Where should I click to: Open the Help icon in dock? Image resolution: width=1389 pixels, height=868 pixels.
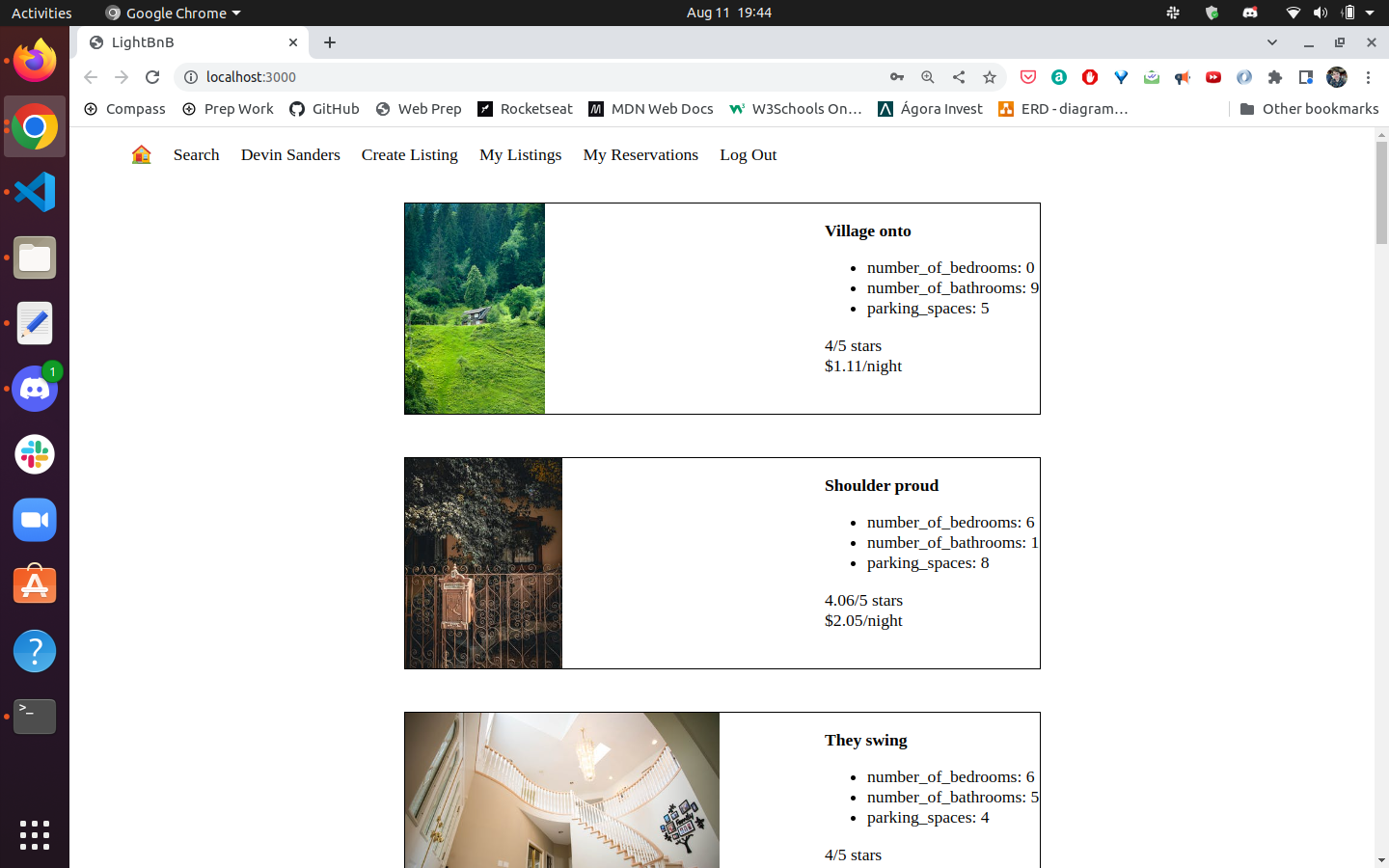tap(35, 651)
